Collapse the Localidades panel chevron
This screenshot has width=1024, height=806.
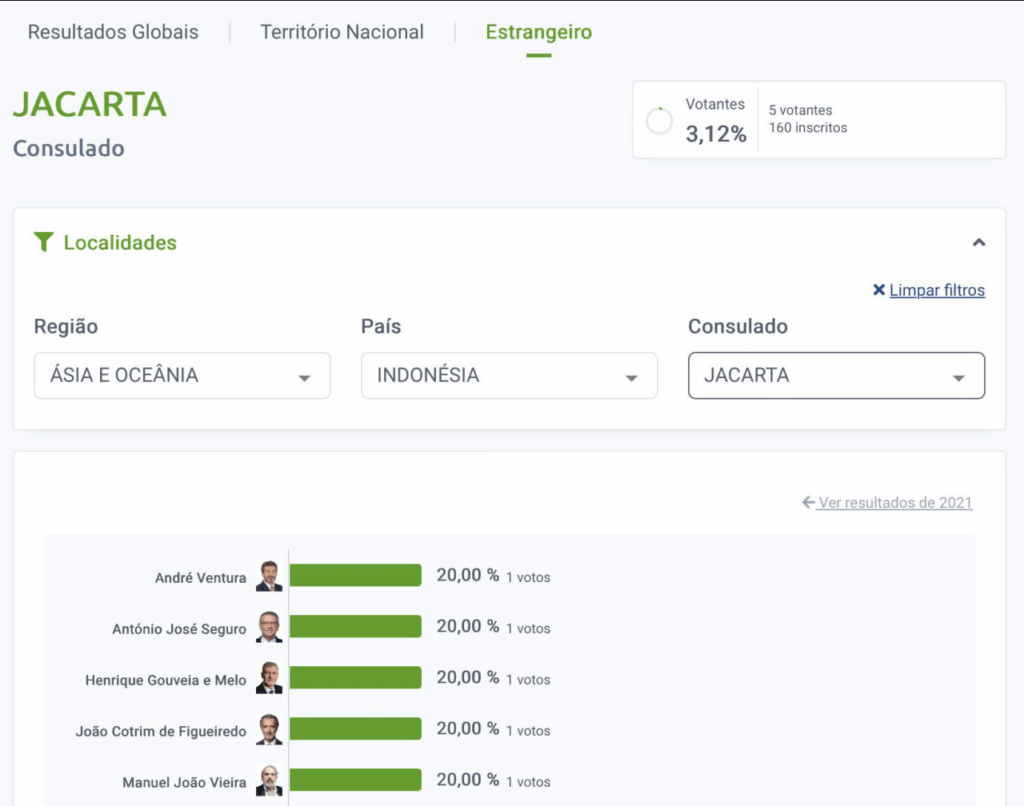[979, 242]
